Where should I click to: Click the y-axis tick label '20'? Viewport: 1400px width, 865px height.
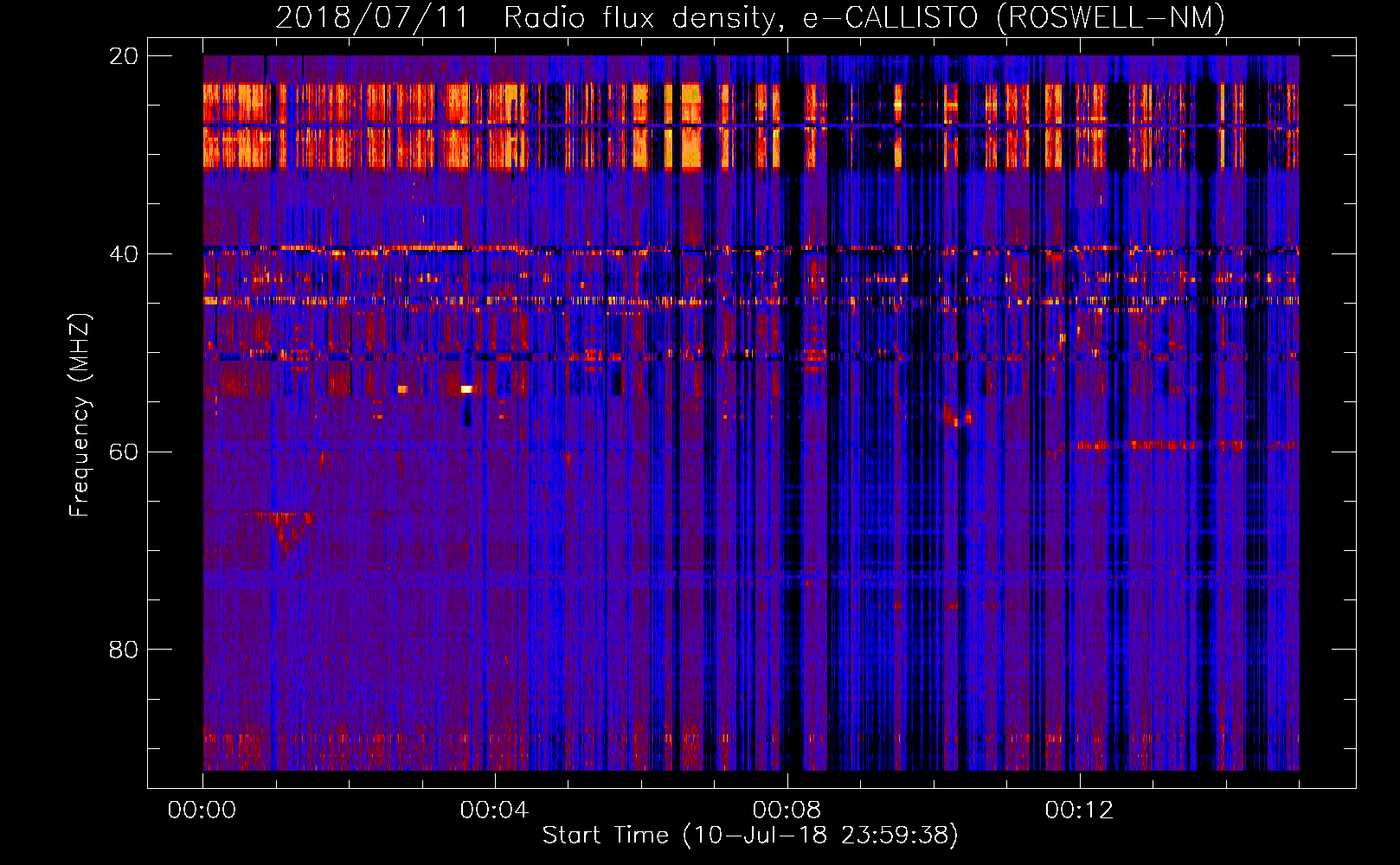pos(124,56)
